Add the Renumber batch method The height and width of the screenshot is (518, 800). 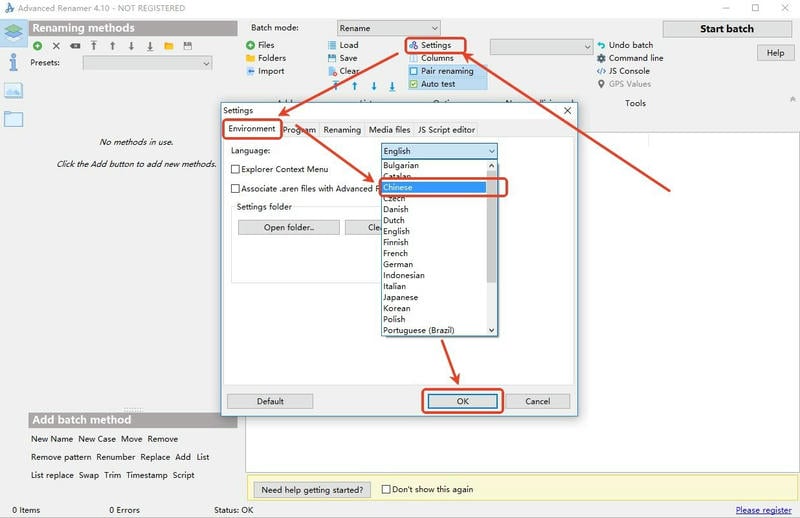click(116, 457)
